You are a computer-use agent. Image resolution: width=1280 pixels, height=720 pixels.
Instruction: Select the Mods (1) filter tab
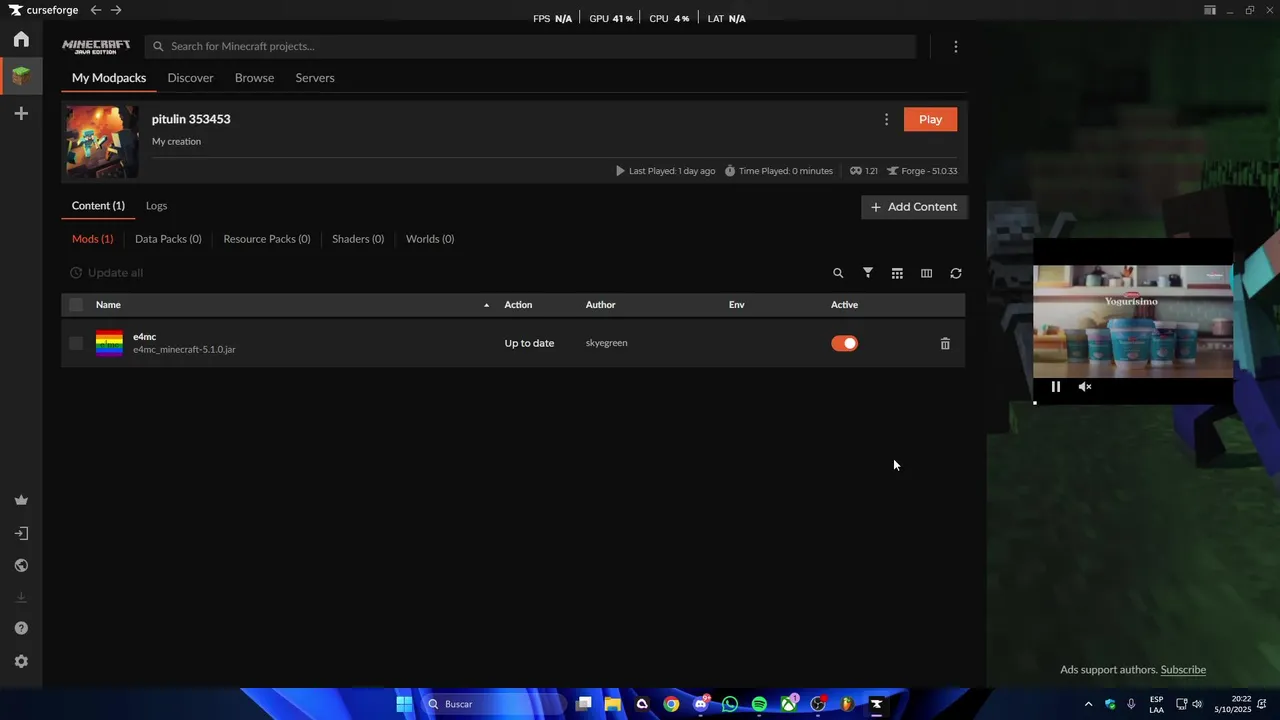[92, 239]
